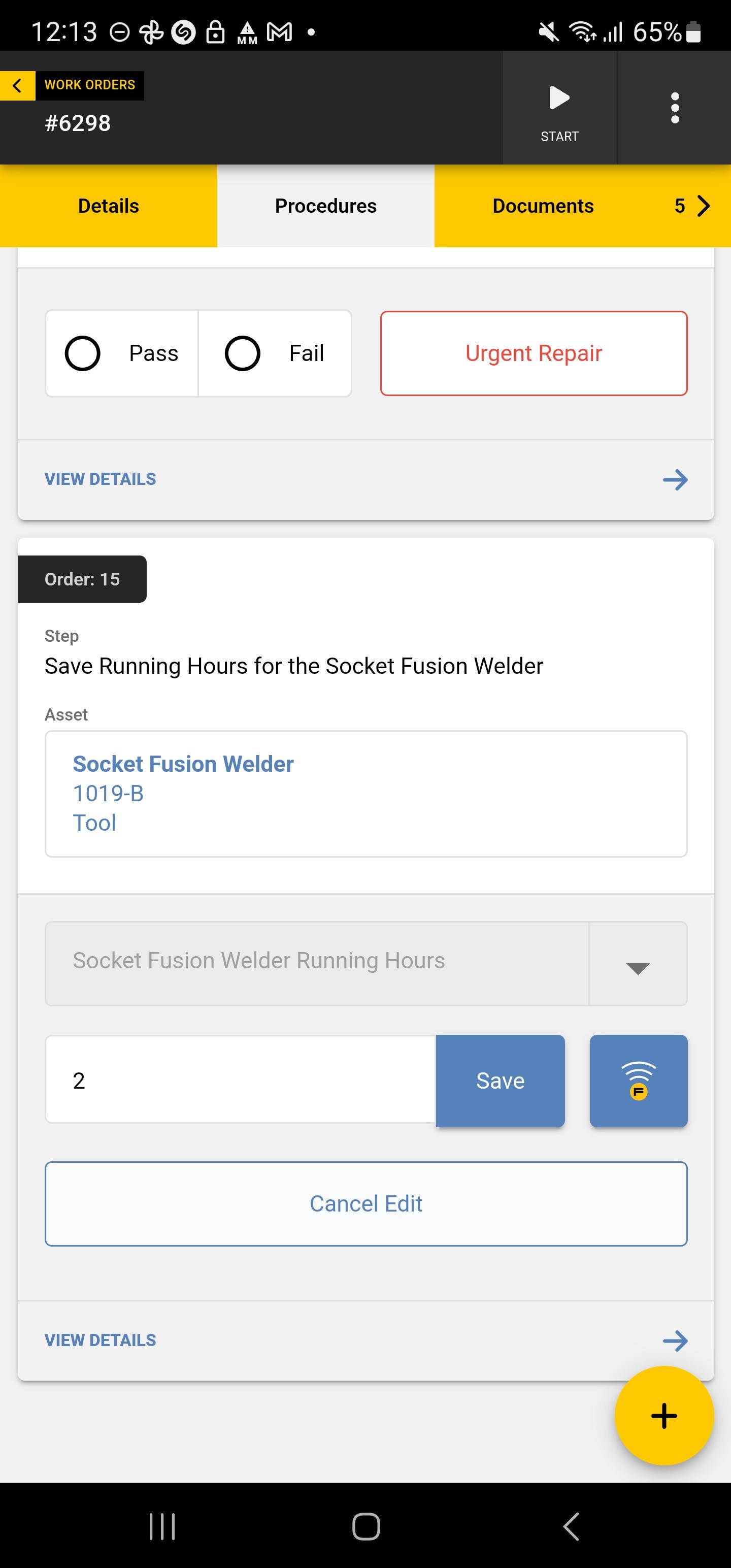
Task: Click the Urgent Repair button
Action: pos(534,353)
